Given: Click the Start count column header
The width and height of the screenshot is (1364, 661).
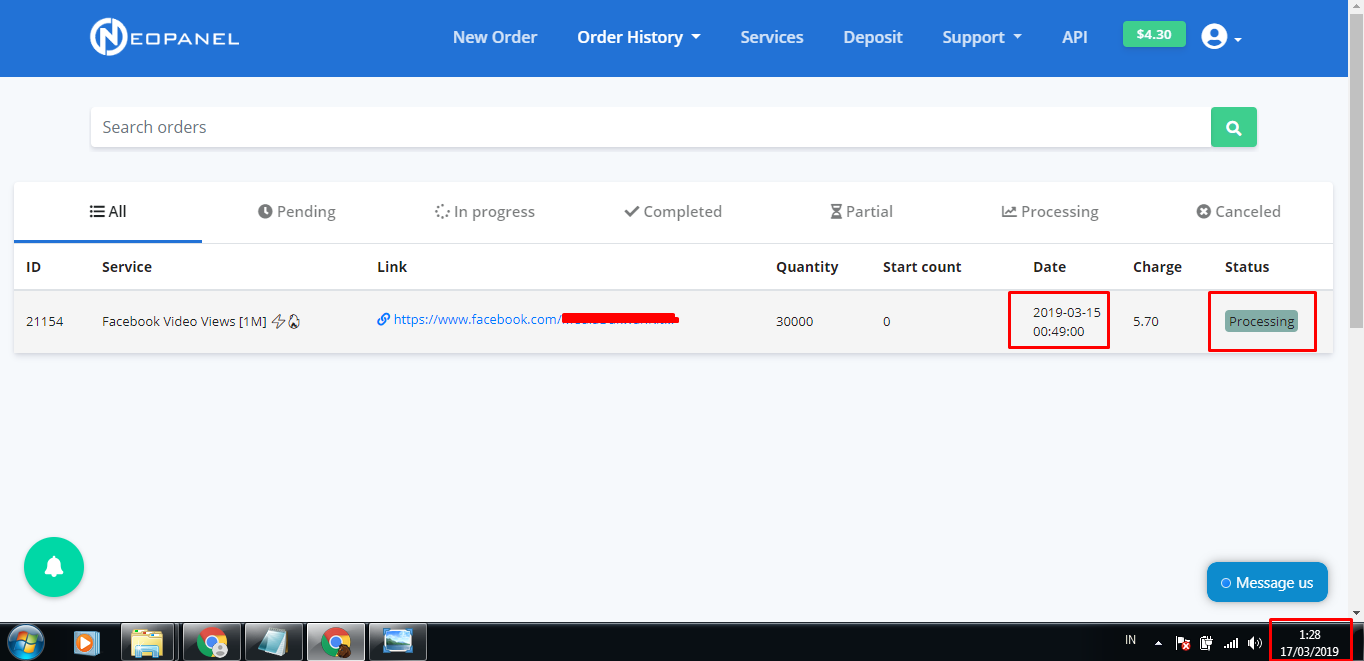Looking at the screenshot, I should pos(922,267).
